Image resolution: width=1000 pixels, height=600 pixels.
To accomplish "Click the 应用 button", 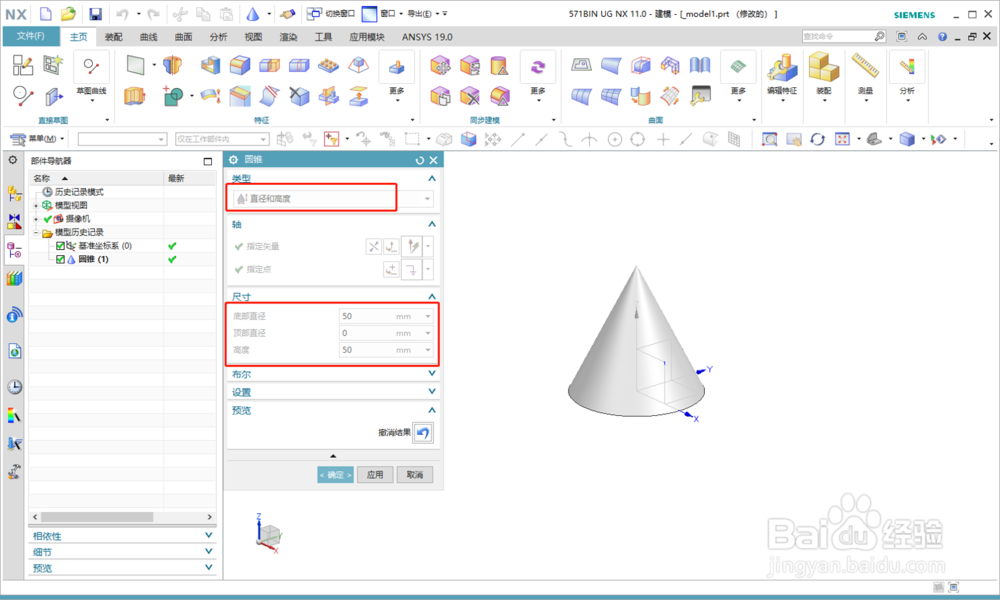I will [x=375, y=474].
